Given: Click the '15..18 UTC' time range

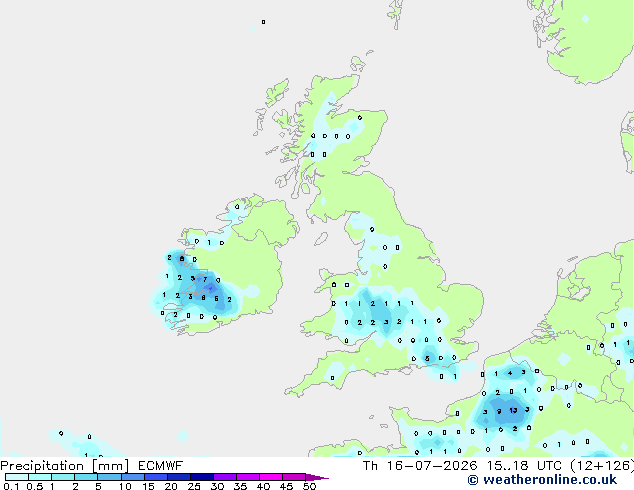Looking at the screenshot, I should coord(524,466).
